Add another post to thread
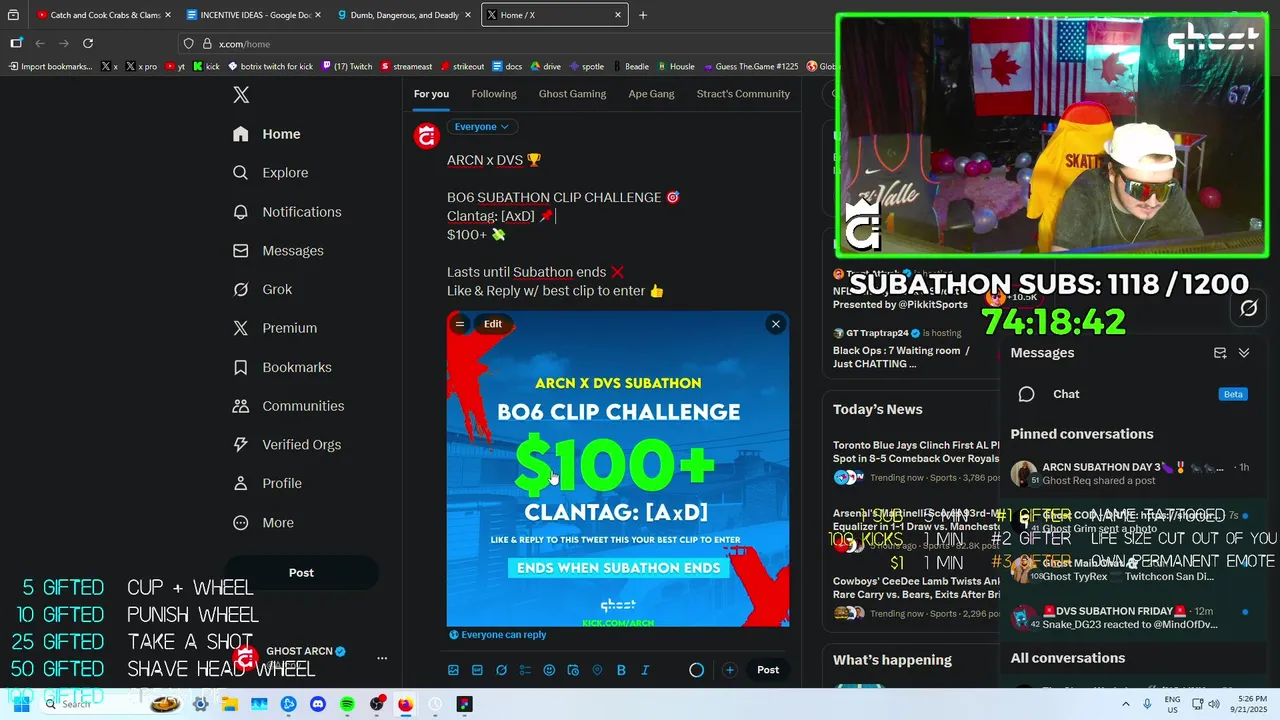Screen dimensions: 1280x720 729,670
